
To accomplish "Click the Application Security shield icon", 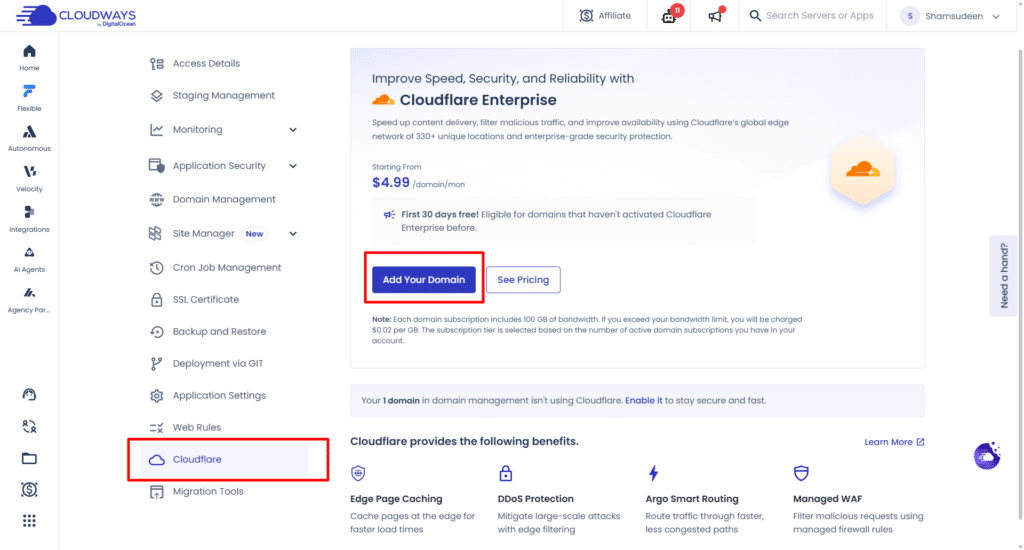I will click(156, 166).
